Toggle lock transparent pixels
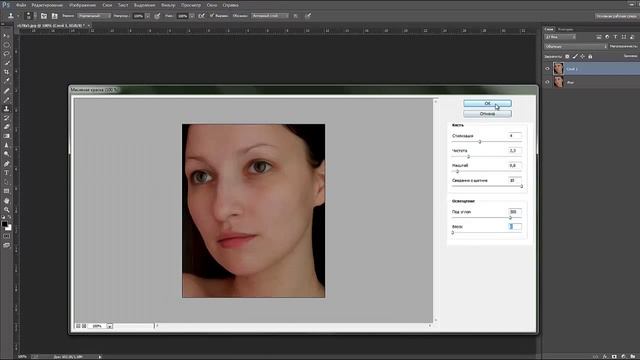The image size is (640, 360). coord(567,56)
